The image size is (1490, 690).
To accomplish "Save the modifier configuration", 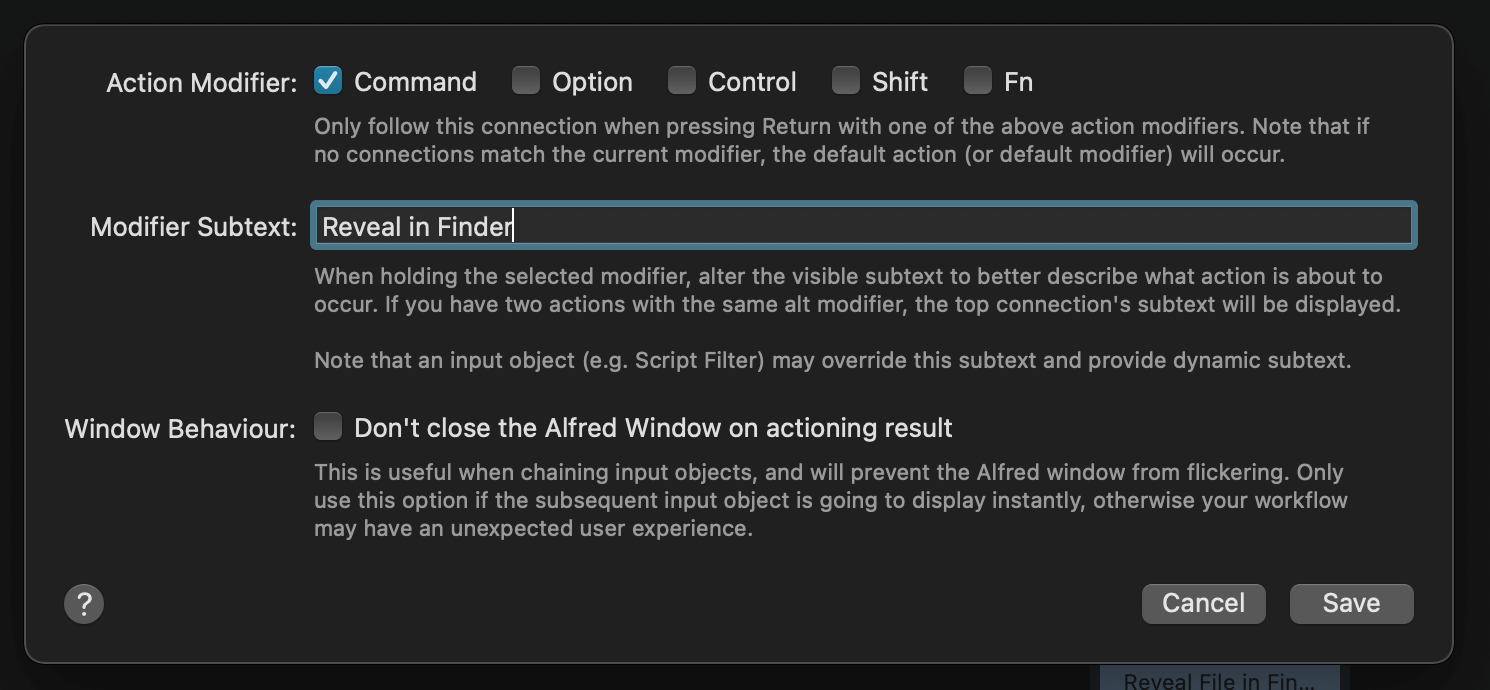I will coord(1351,603).
